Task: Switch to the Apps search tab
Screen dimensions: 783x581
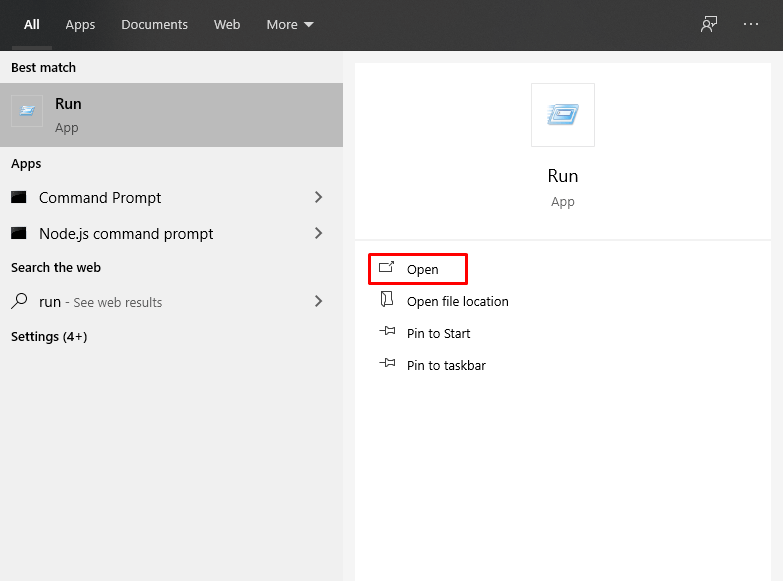Action: 80,24
